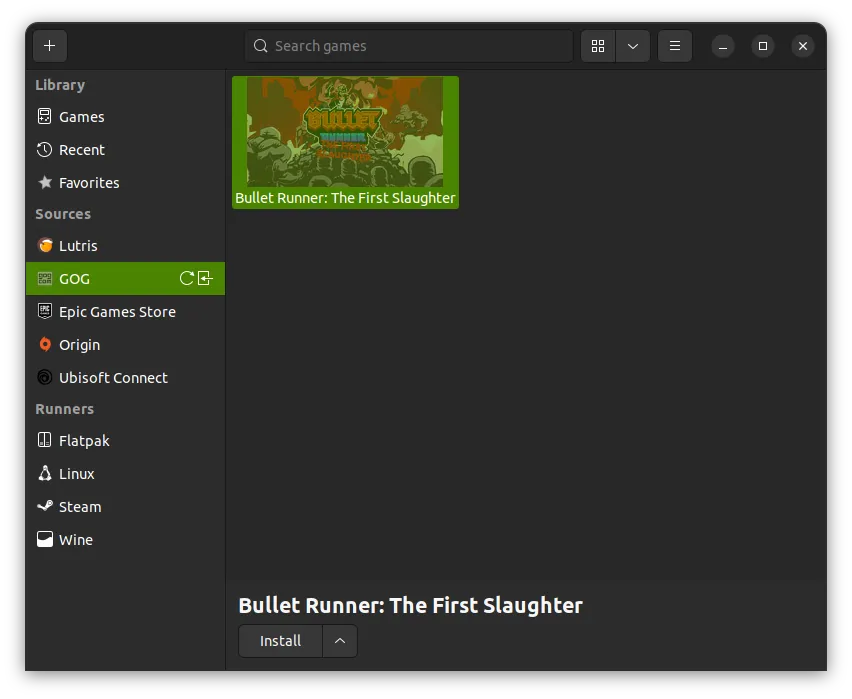This screenshot has width=852, height=699.
Task: Click the GOG disconnect icon
Action: [206, 279]
